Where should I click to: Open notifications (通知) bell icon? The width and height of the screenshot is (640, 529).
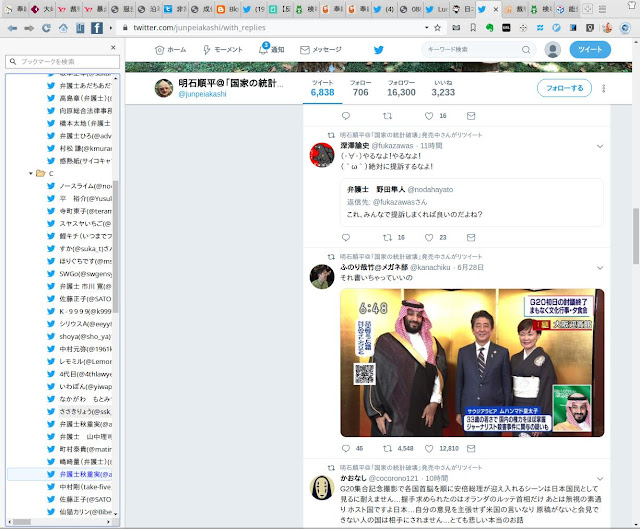tap(263, 49)
